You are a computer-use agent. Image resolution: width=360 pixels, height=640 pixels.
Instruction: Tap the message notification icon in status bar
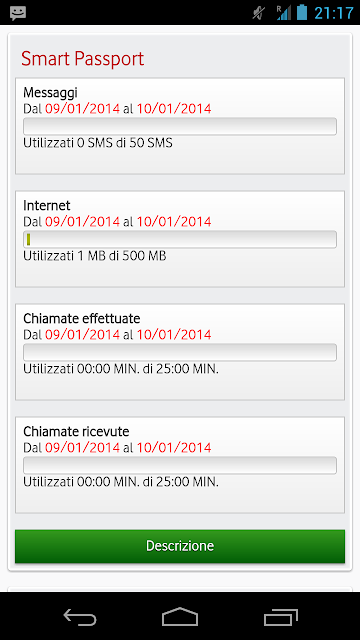[x=18, y=13]
